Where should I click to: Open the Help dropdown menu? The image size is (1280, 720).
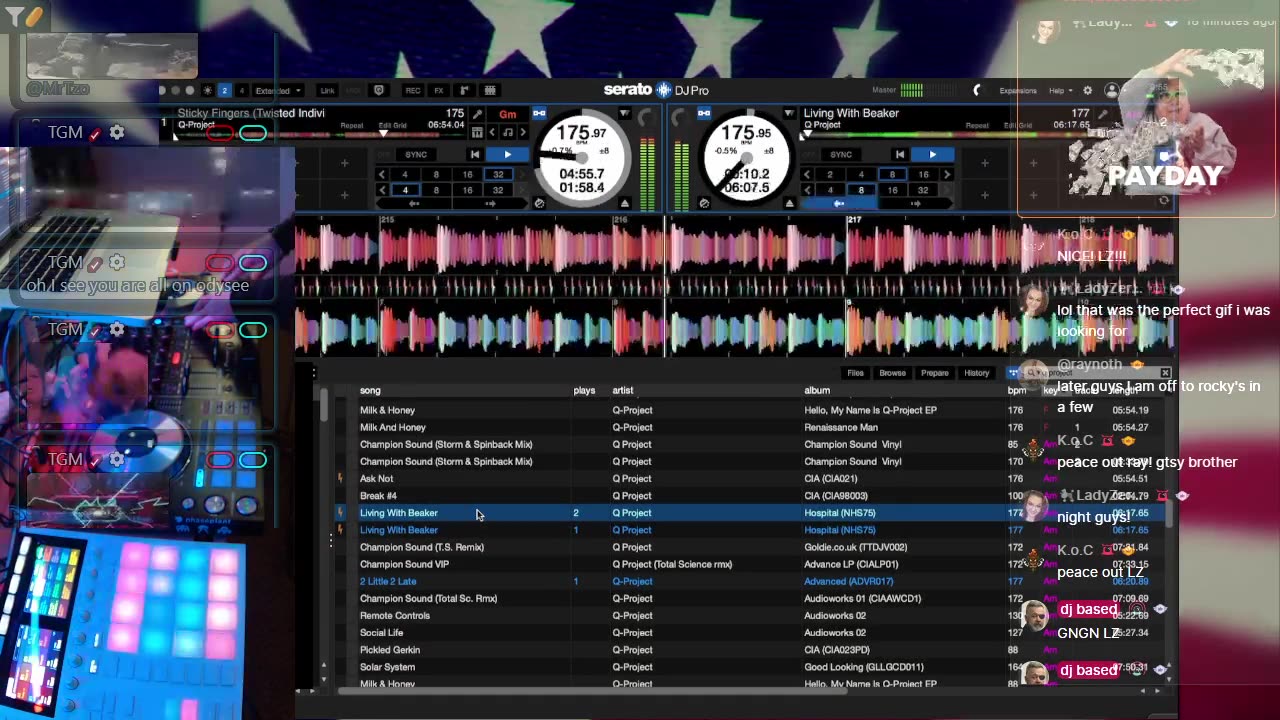point(1060,90)
